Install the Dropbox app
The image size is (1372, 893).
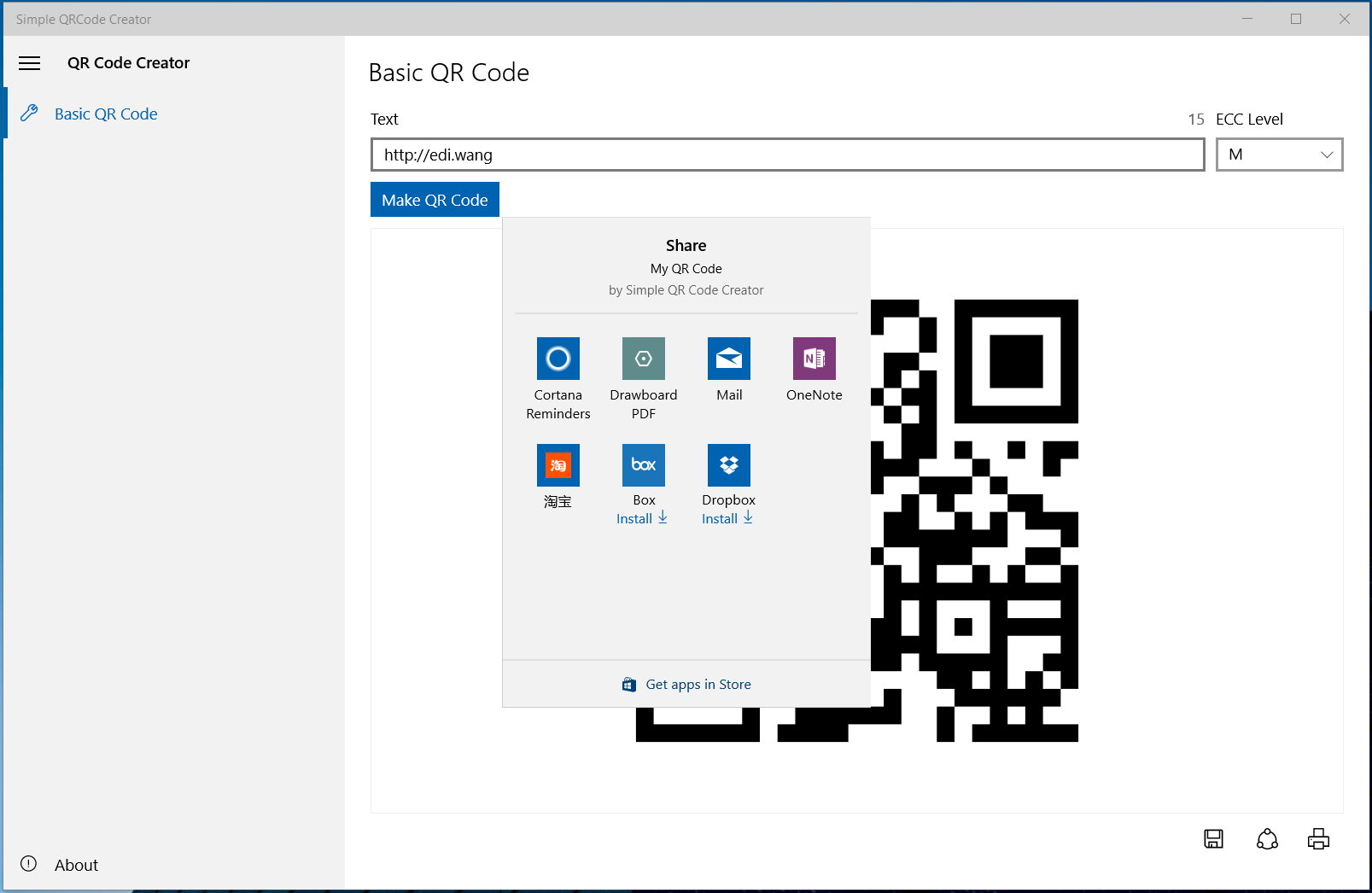click(728, 518)
